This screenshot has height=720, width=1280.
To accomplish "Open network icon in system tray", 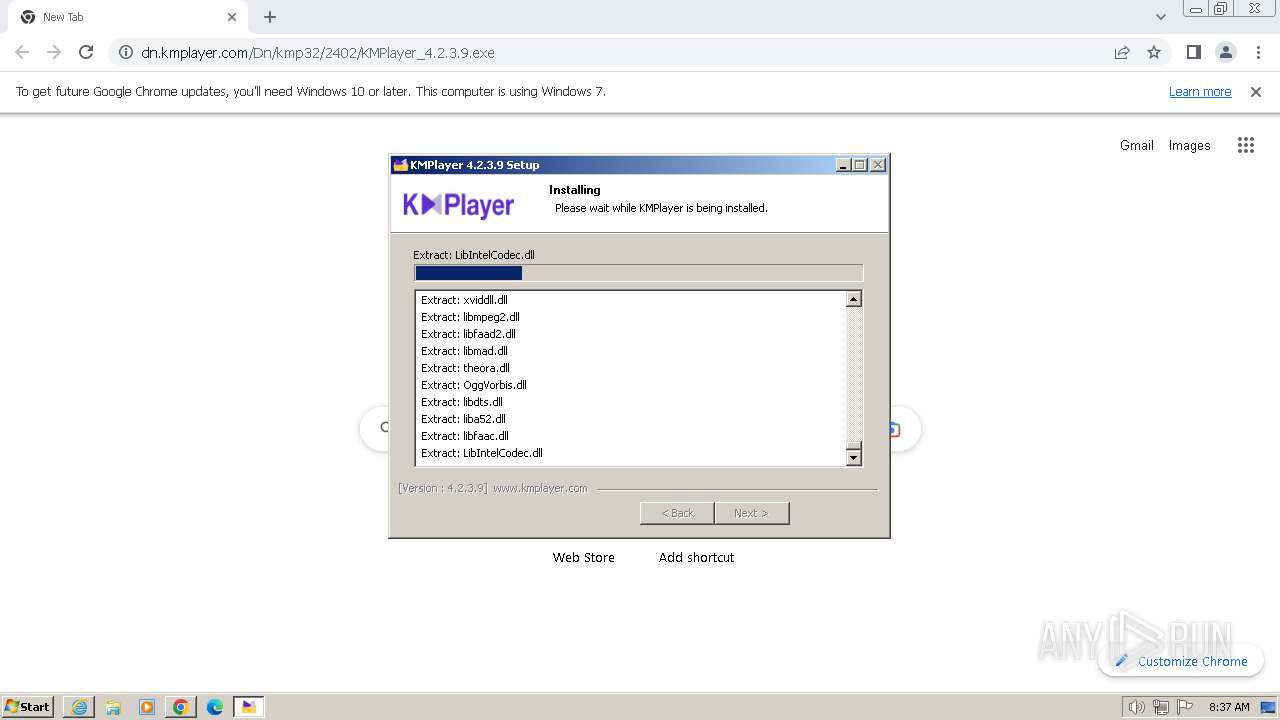I will click(1161, 707).
